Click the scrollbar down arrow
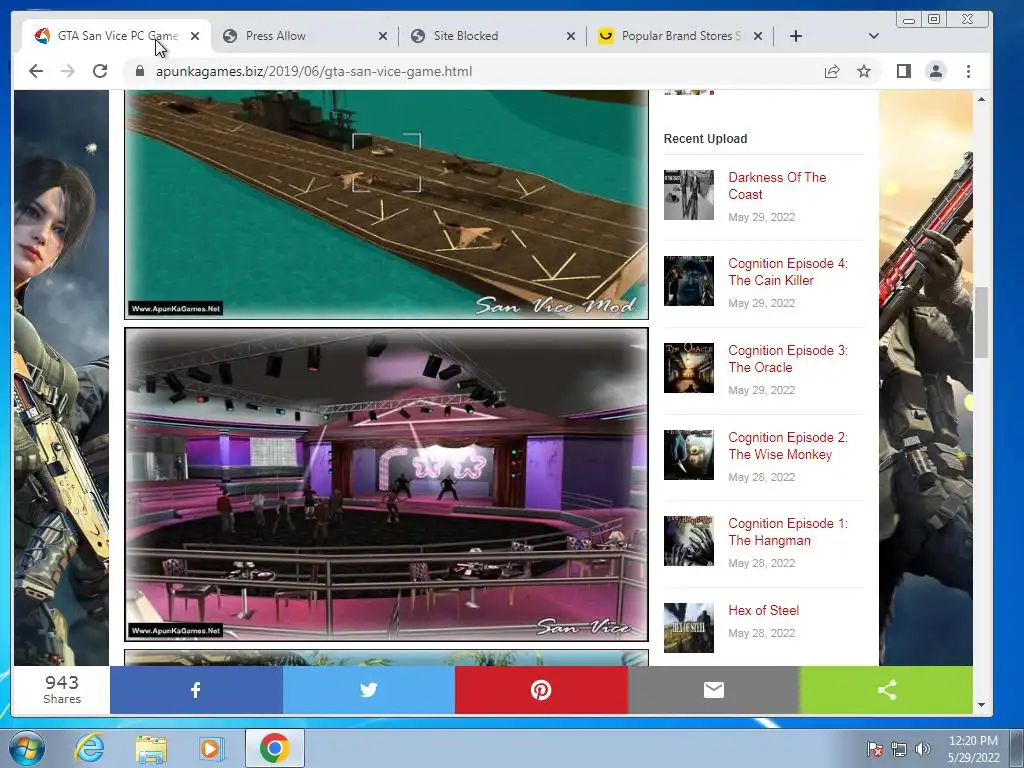This screenshot has width=1024, height=768. (x=981, y=705)
